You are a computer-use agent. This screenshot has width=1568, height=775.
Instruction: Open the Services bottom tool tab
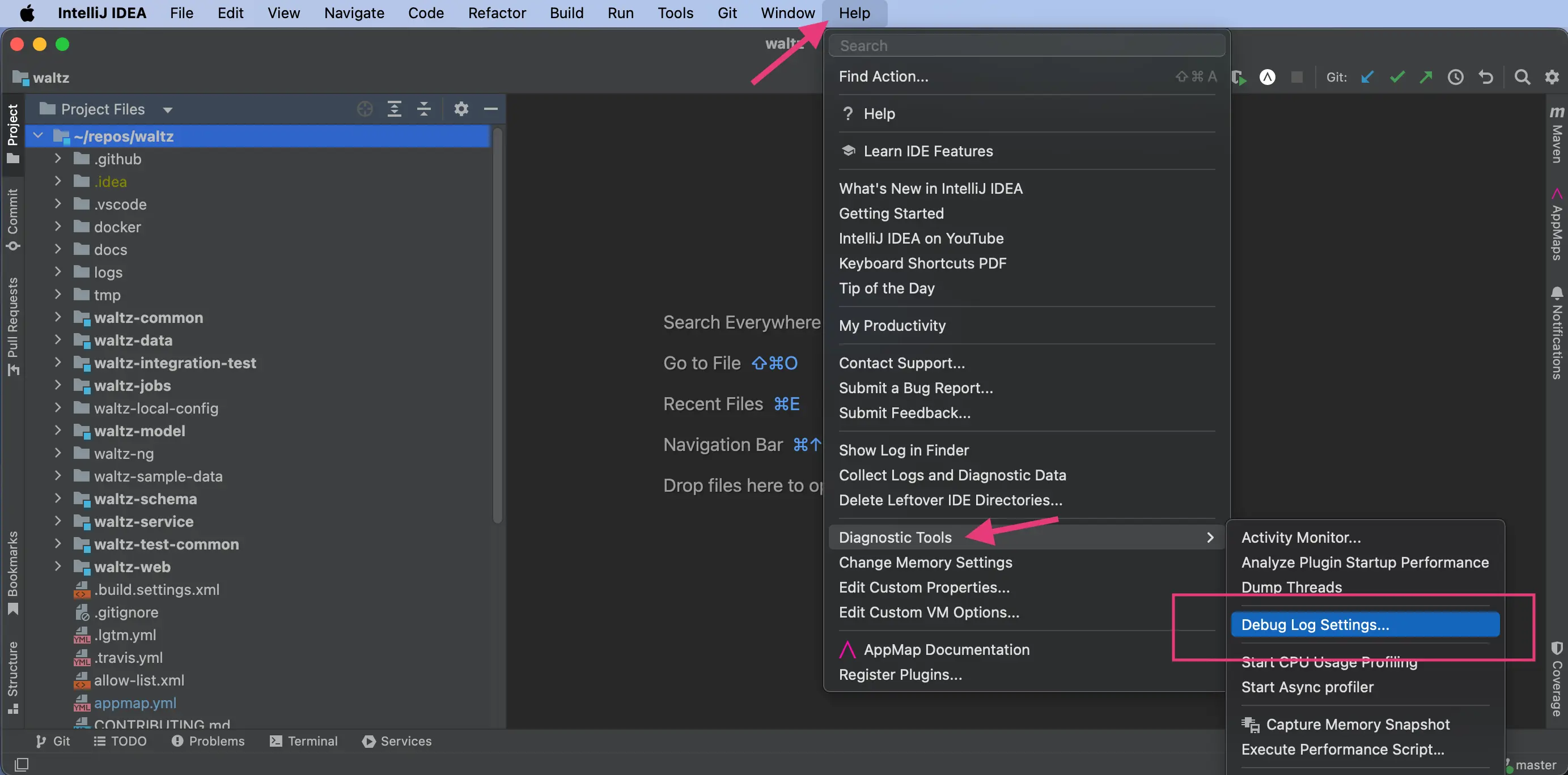click(x=397, y=741)
